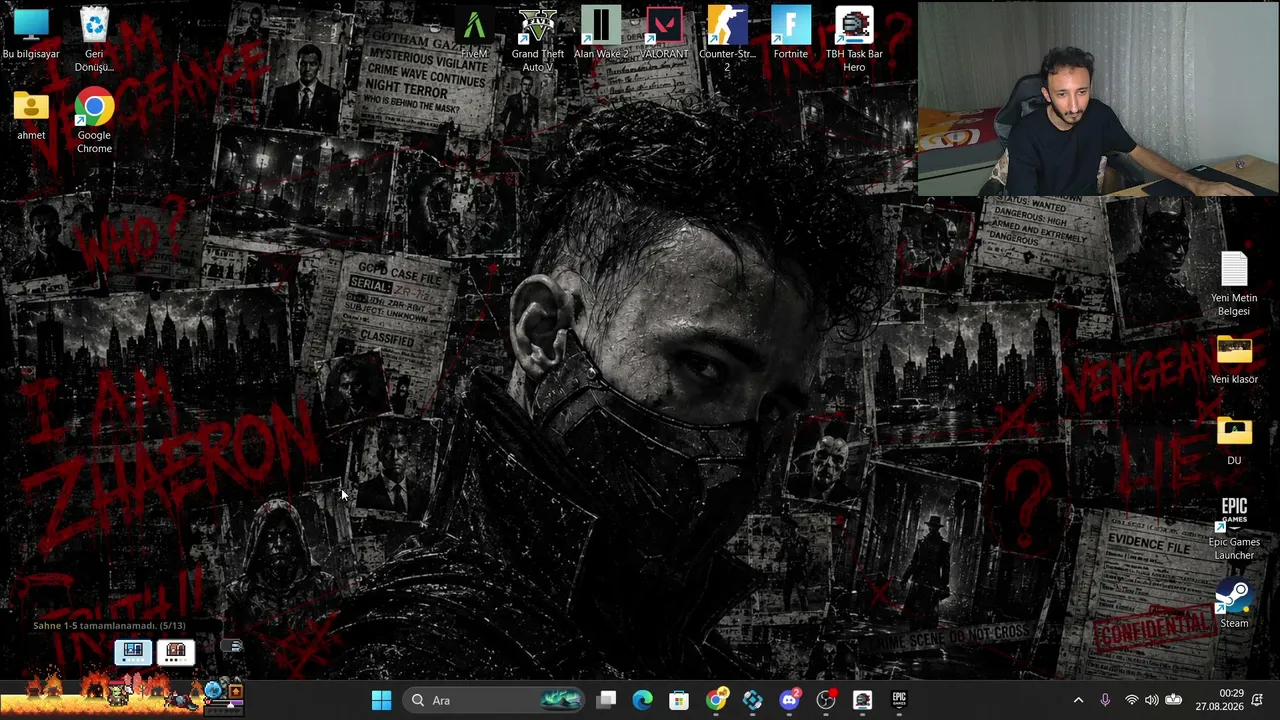Image resolution: width=1280 pixels, height=720 pixels.
Task: Open Microsoft Store from the taskbar
Action: click(679, 700)
